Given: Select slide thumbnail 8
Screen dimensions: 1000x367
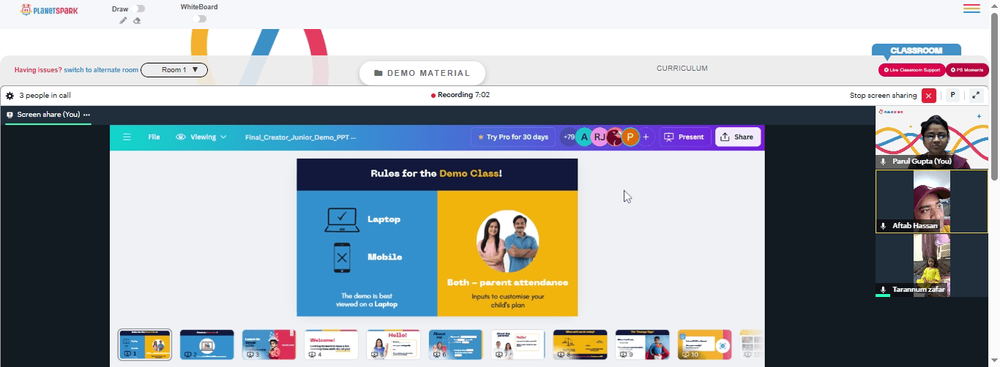Looking at the screenshot, I should (580, 345).
